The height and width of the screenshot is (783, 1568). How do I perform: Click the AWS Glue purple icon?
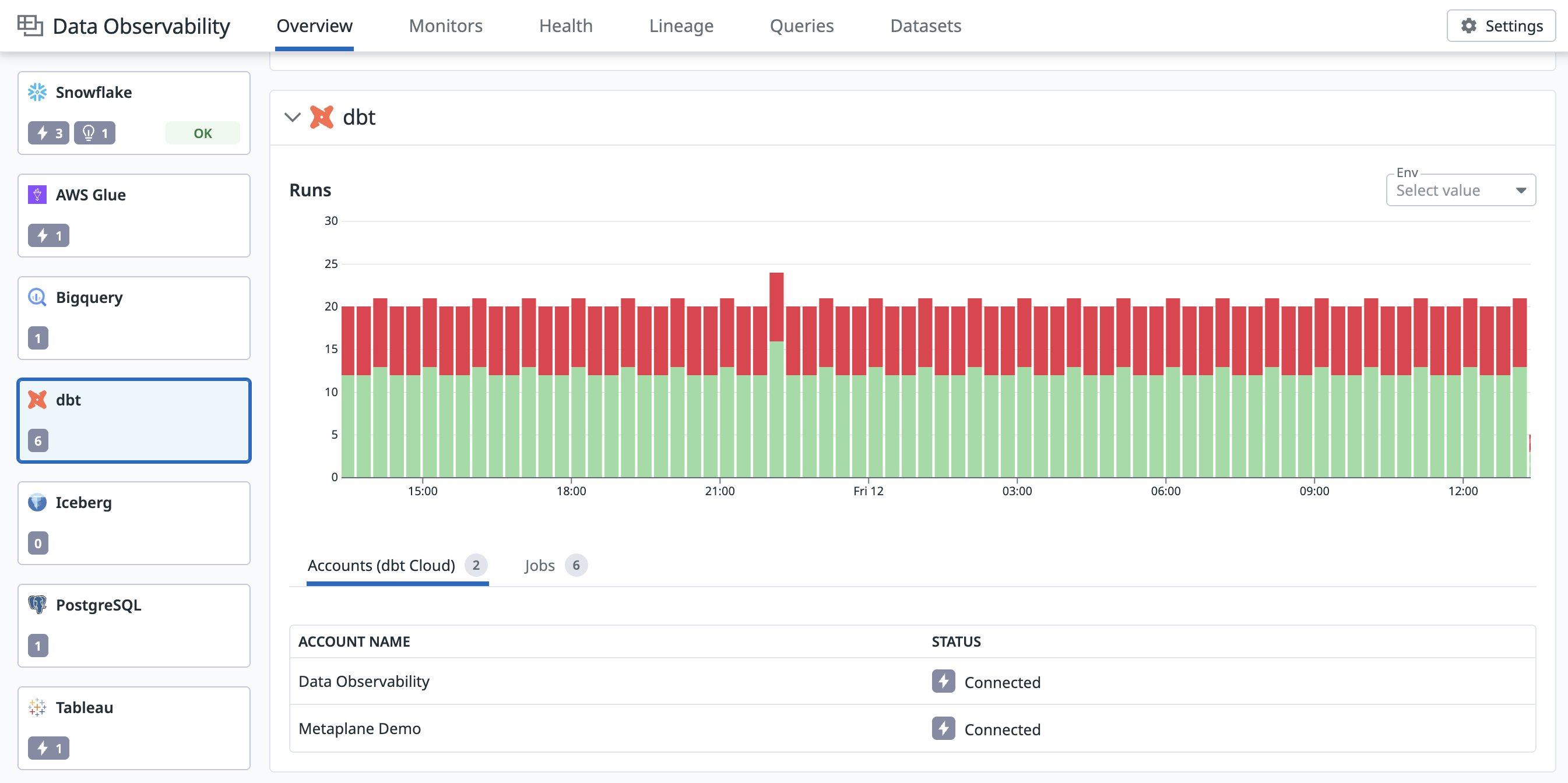(x=37, y=195)
